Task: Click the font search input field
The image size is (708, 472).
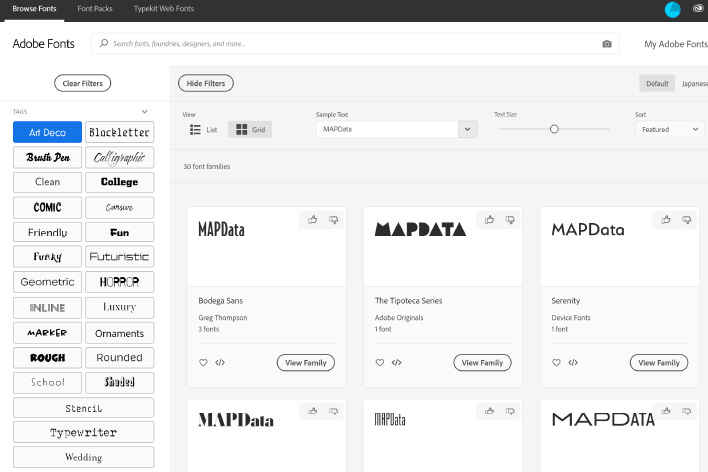Action: 355,44
